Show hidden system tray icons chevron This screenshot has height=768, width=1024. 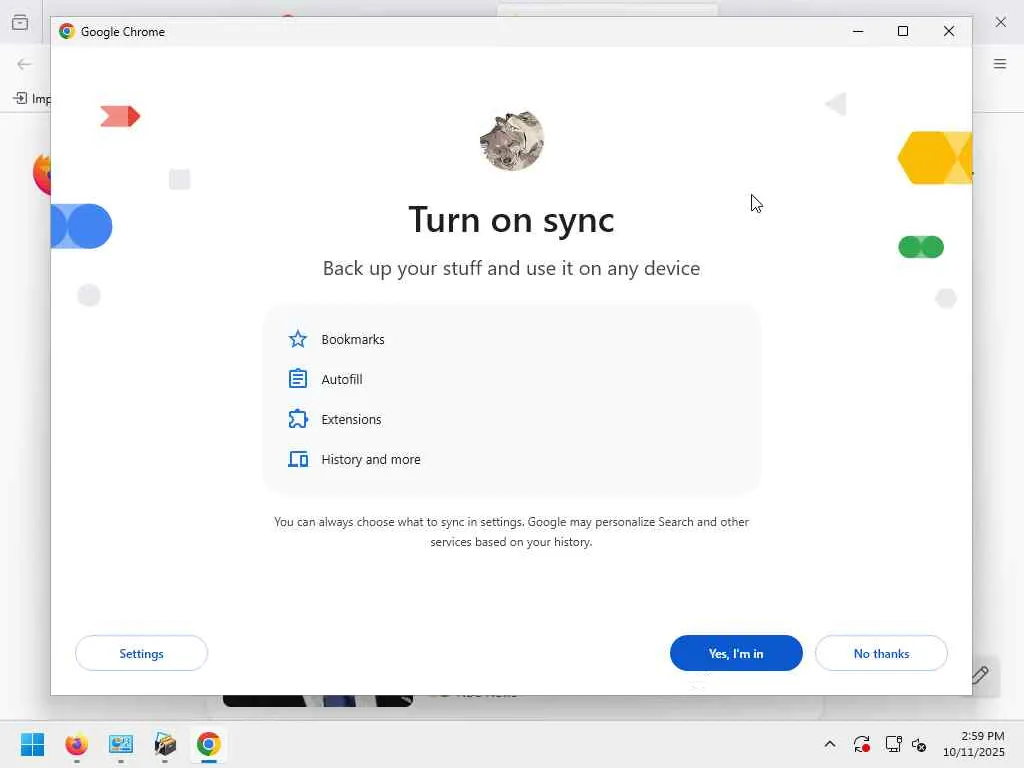click(830, 744)
